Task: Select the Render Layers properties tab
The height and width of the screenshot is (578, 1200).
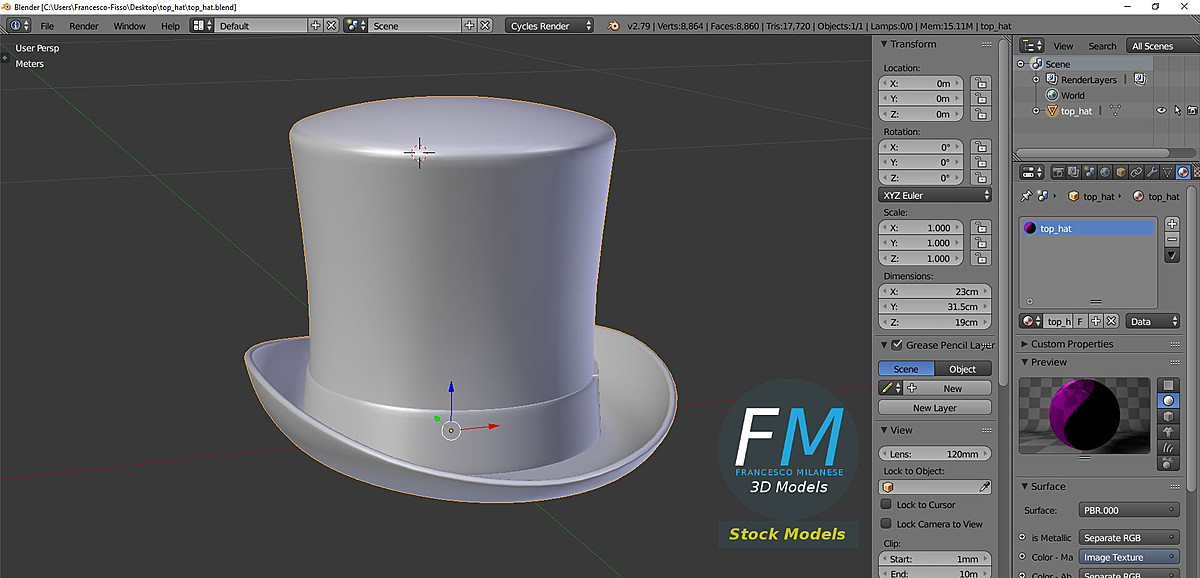Action: [x=1072, y=171]
